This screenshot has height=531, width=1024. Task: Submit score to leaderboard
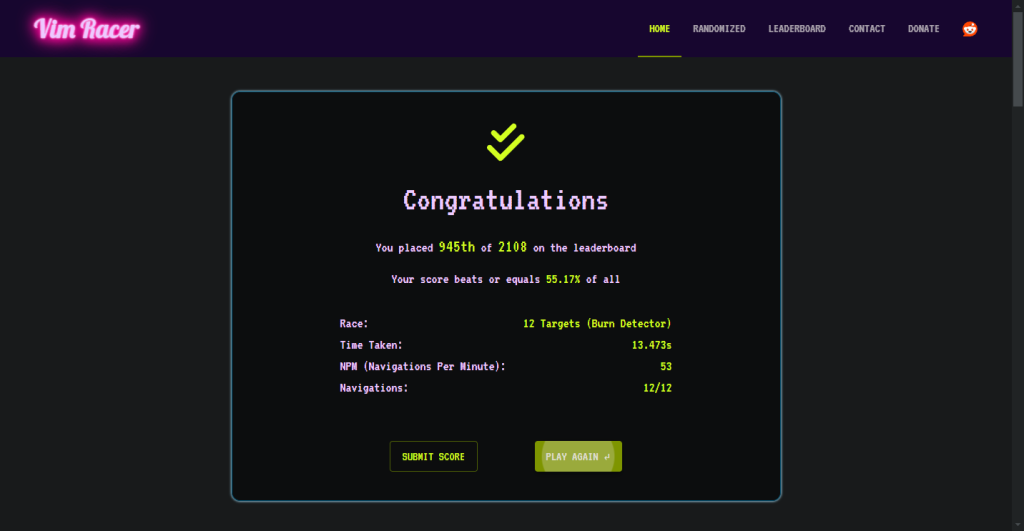point(434,457)
